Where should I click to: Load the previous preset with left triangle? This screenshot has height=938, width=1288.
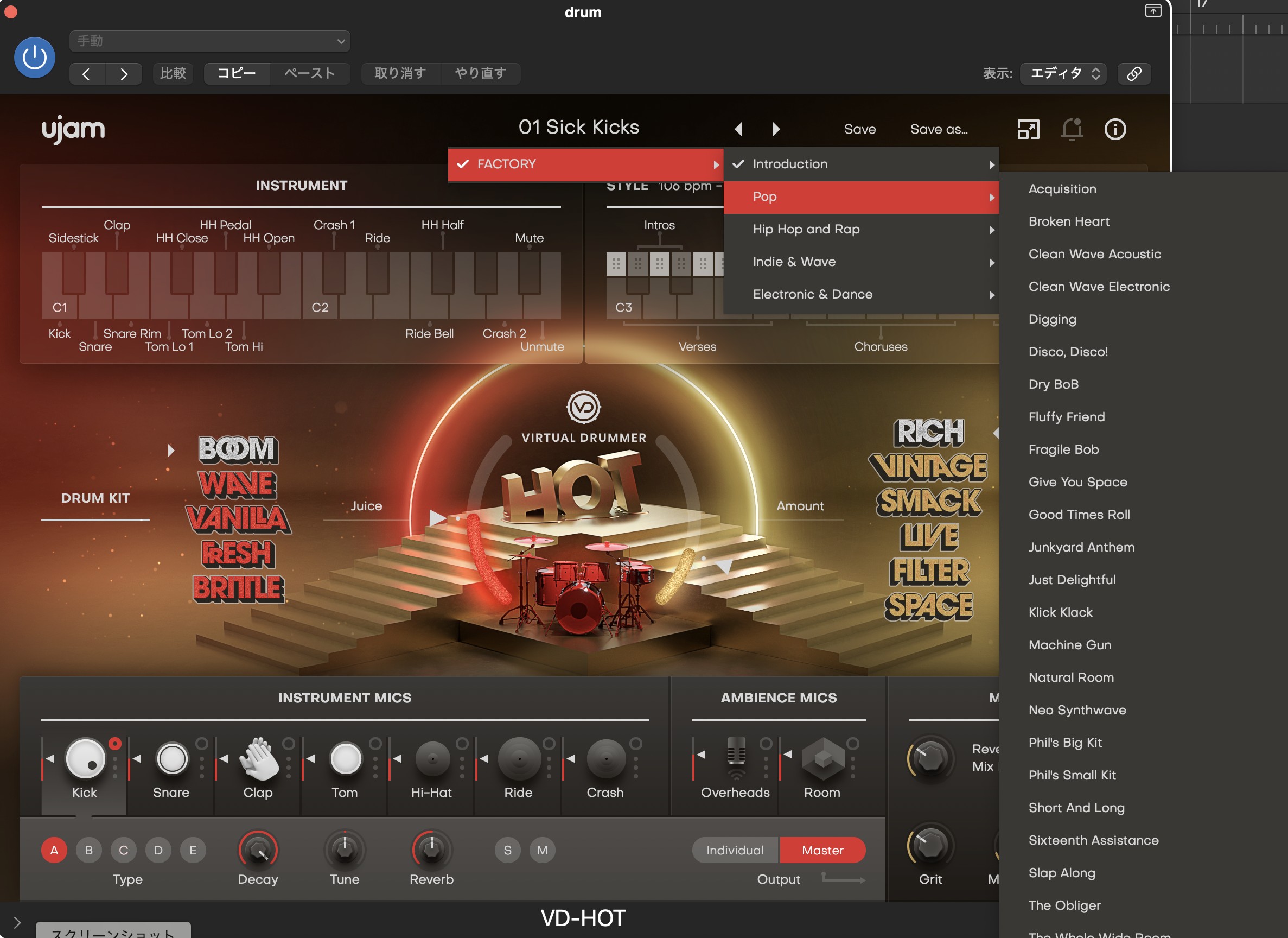(x=739, y=129)
